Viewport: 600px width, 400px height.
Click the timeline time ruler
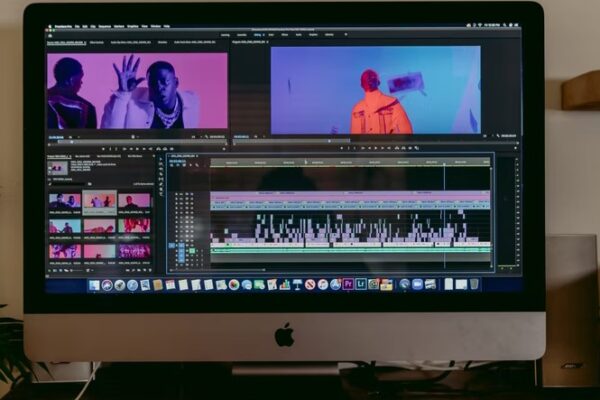tap(350, 162)
